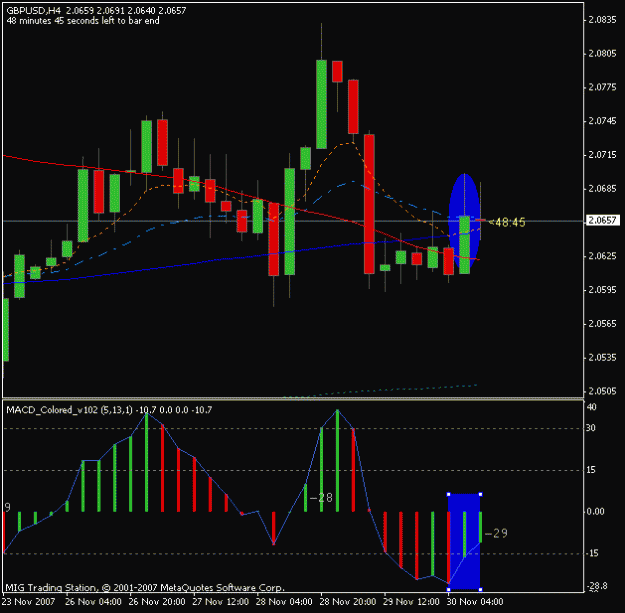Click the 2.0595 price scale value

(x=602, y=290)
